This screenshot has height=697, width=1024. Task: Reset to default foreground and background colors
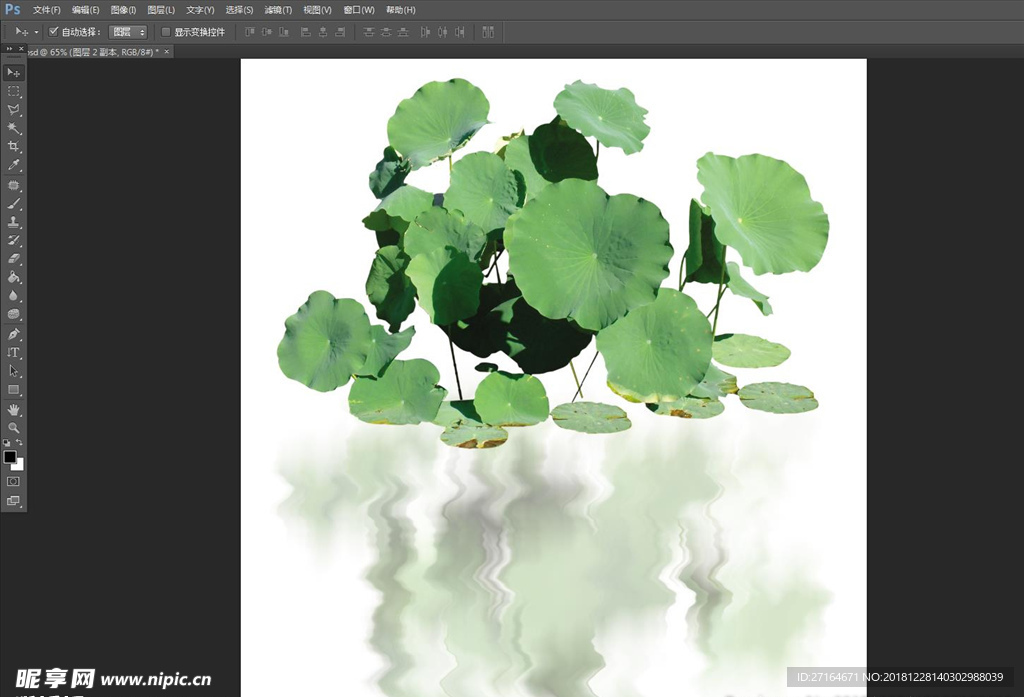[6, 443]
